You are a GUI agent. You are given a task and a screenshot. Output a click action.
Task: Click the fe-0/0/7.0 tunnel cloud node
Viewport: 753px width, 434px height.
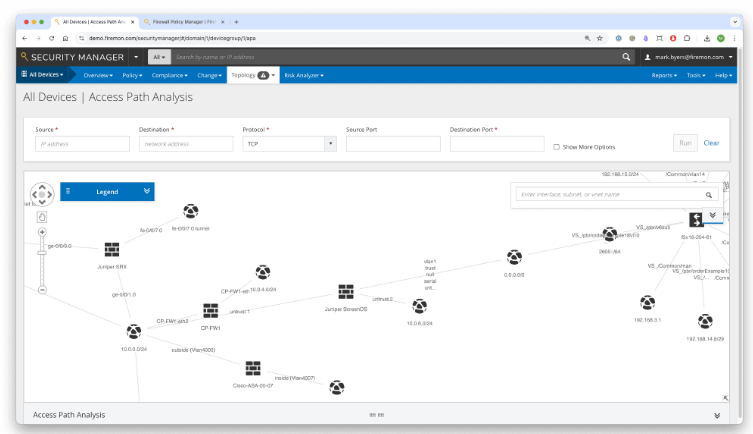click(x=191, y=211)
